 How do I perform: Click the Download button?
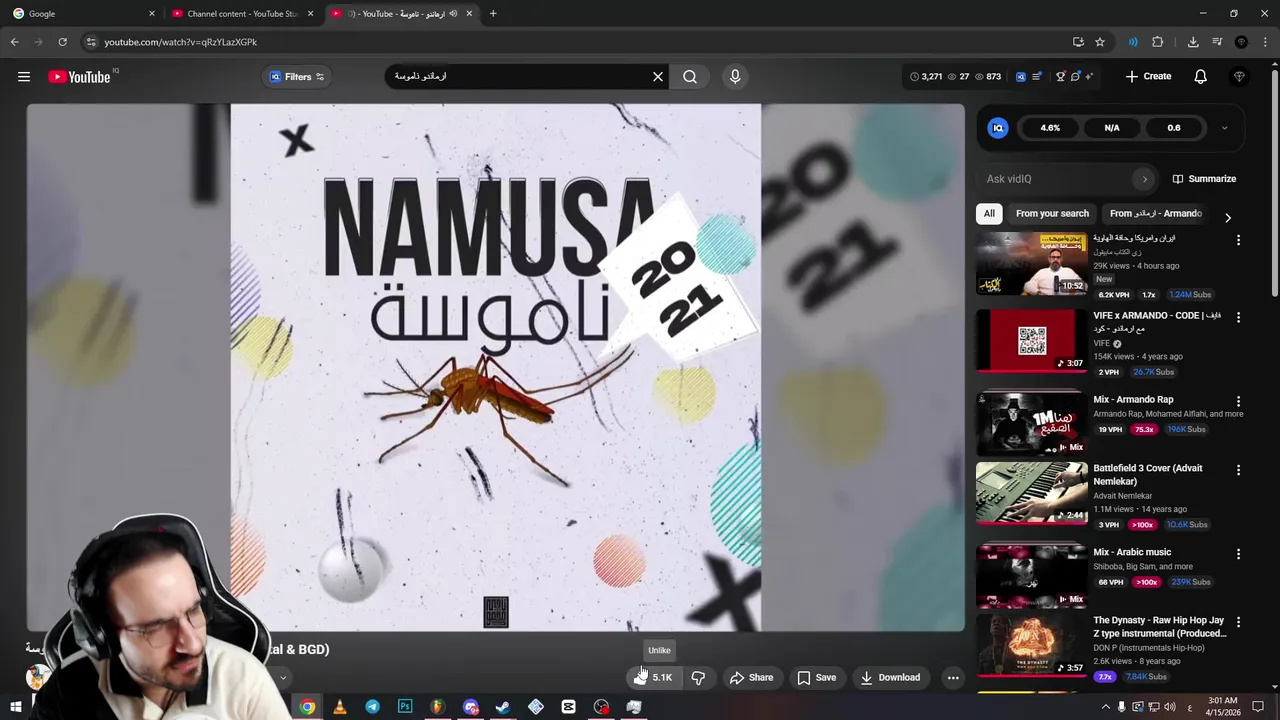click(890, 678)
